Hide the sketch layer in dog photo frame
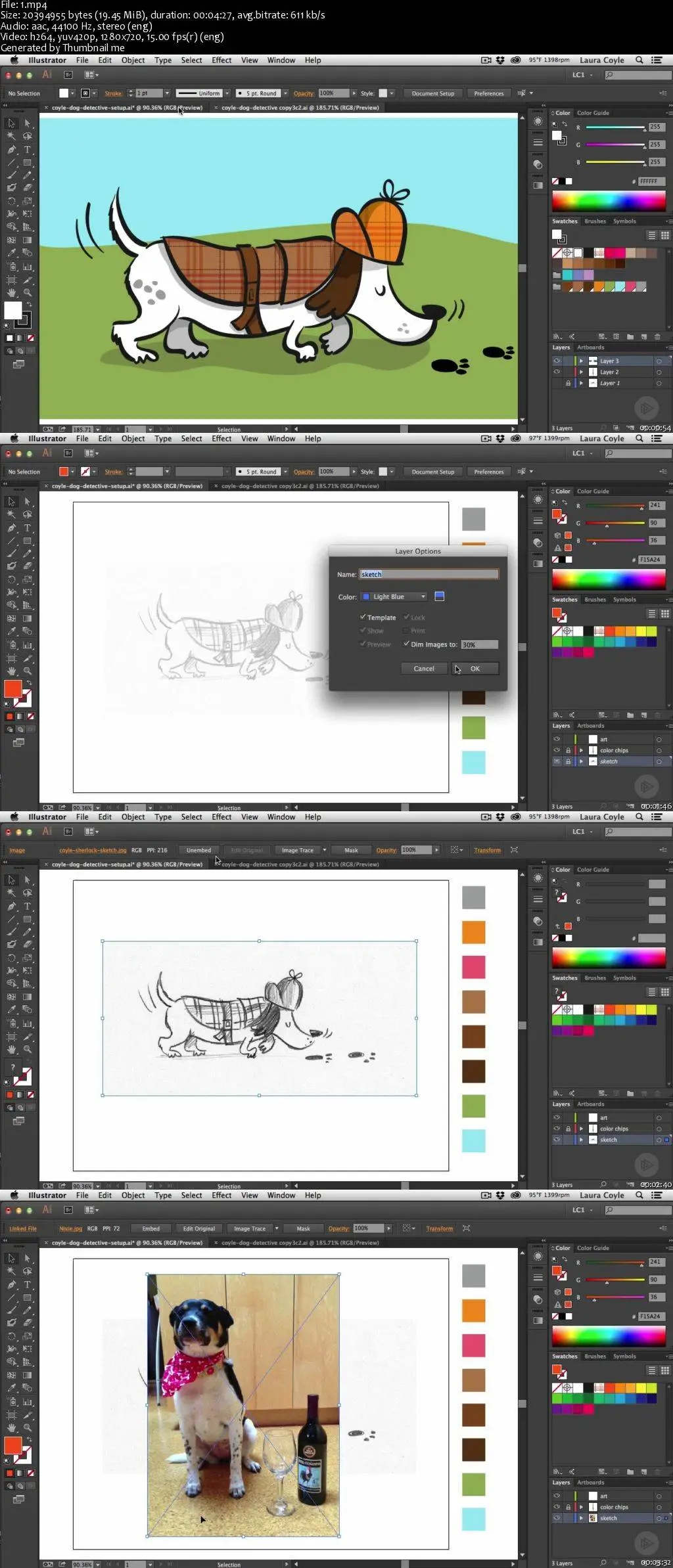This screenshot has width=673, height=1568. [x=557, y=1518]
